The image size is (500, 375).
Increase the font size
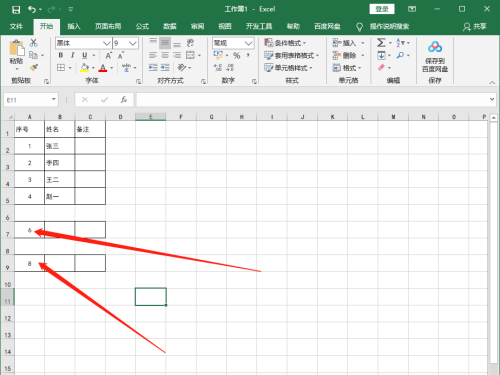pyautogui.click(x=108, y=55)
